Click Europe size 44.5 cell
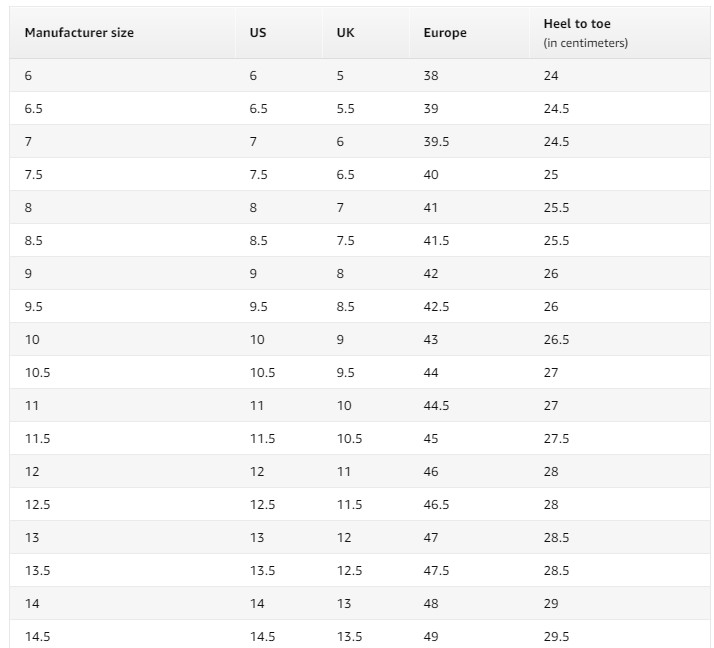The width and height of the screenshot is (714, 648). (x=436, y=406)
